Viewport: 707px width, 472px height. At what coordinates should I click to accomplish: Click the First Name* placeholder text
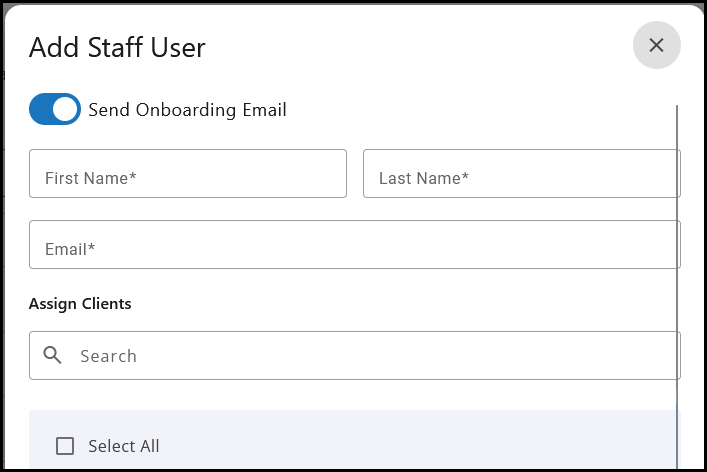tap(90, 178)
